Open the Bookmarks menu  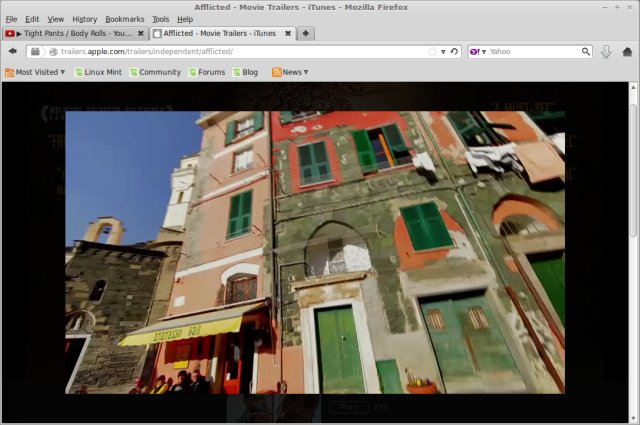point(124,19)
